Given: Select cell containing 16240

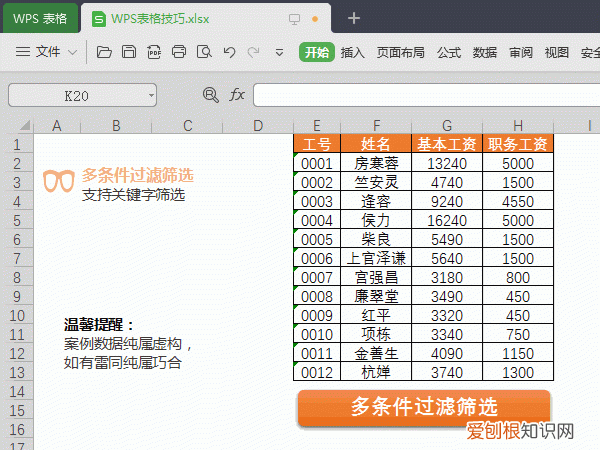Looking at the screenshot, I should point(447,220).
